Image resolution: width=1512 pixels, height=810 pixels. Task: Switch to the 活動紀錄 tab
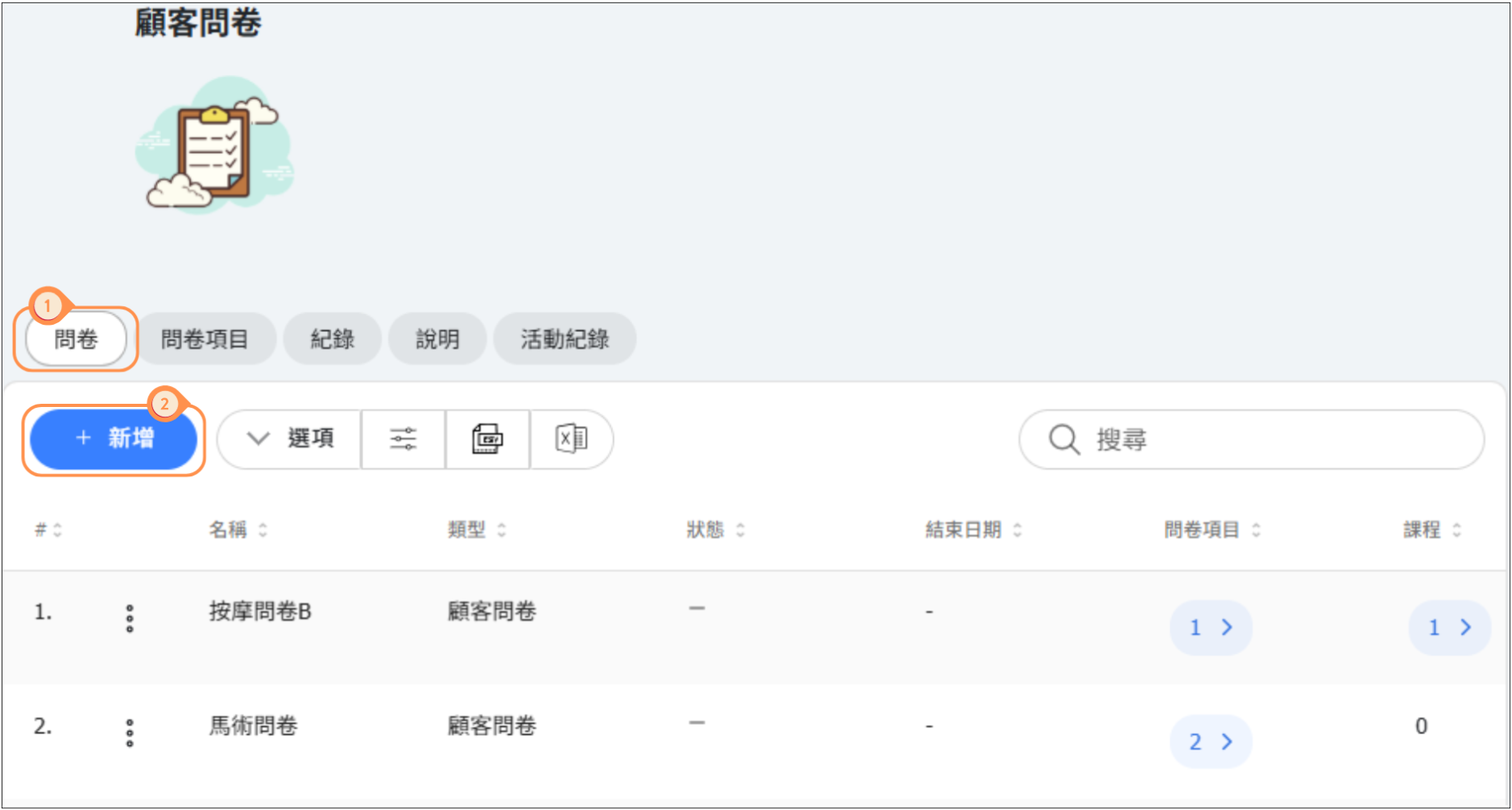point(564,339)
